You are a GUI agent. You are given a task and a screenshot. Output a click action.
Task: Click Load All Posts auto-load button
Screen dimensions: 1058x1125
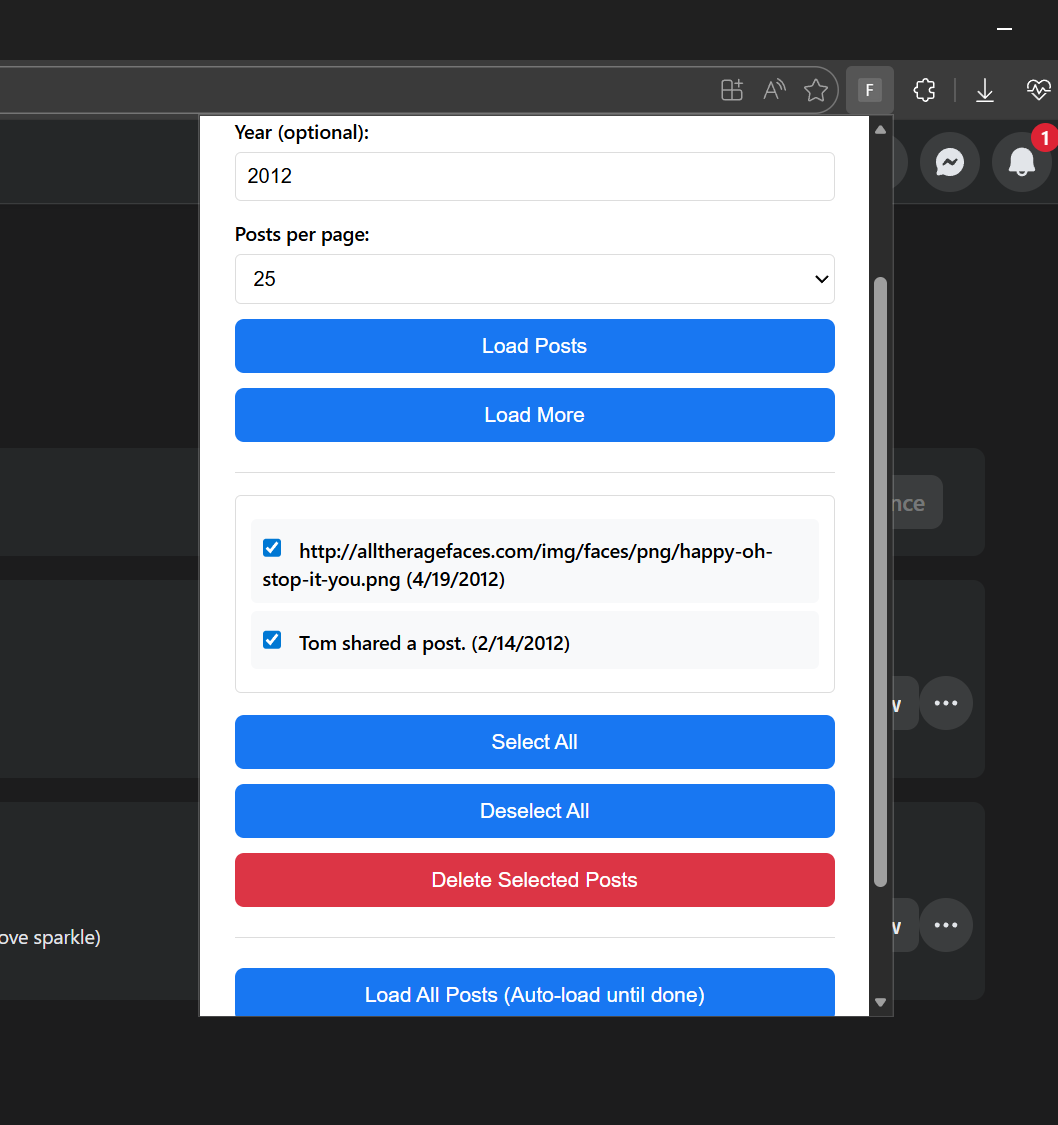click(534, 992)
